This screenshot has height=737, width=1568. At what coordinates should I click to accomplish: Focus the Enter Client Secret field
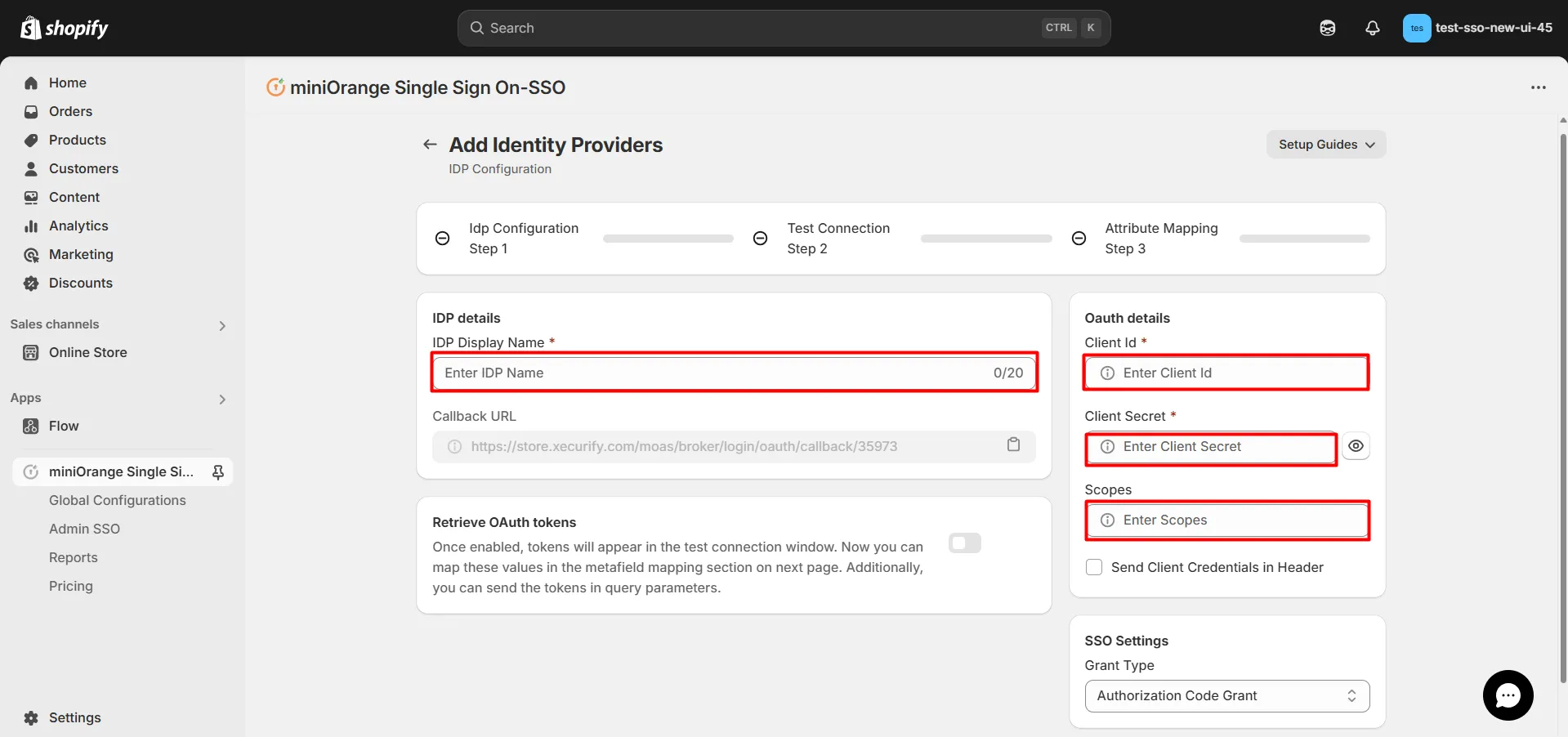click(1212, 447)
